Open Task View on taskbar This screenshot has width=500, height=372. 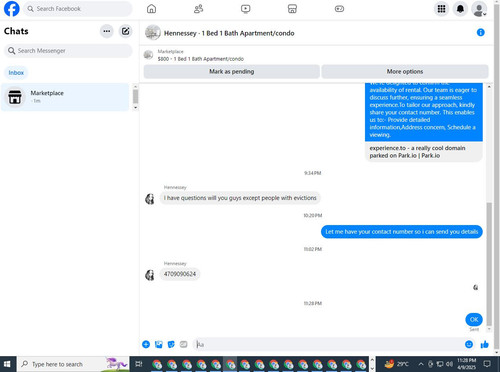pyautogui.click(x=139, y=364)
